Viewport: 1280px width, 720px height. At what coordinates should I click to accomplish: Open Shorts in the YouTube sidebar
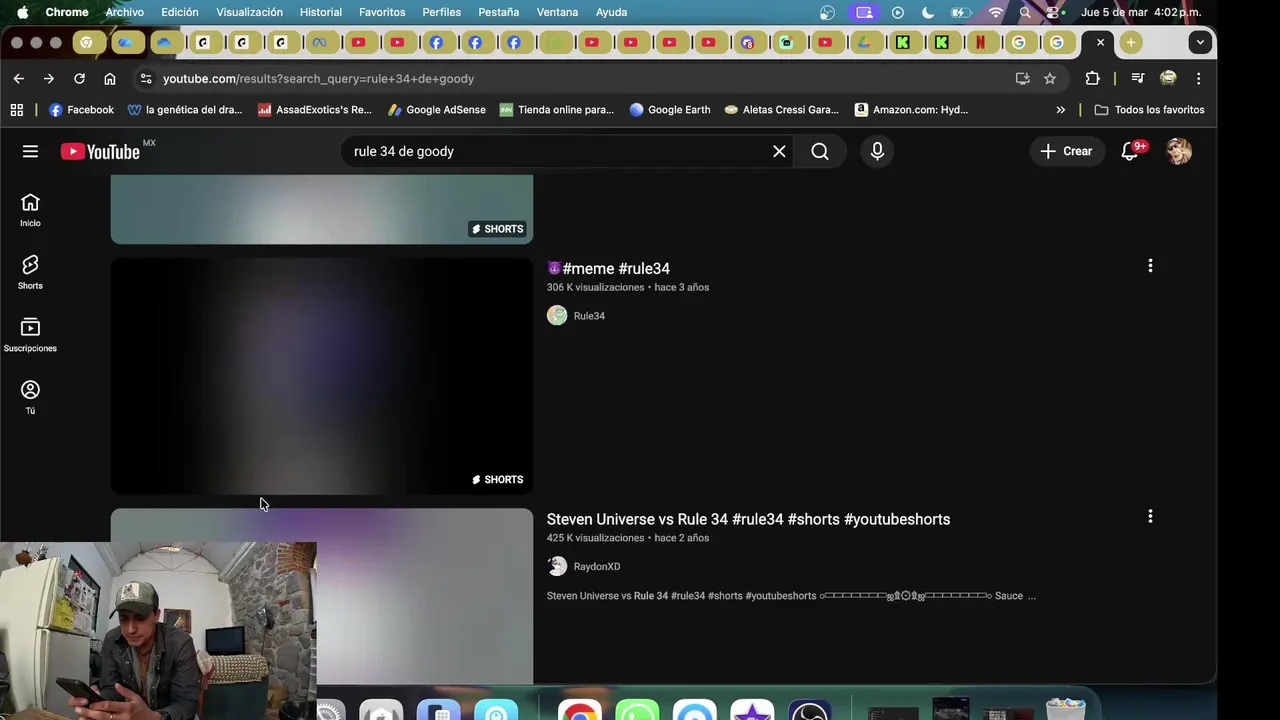click(x=30, y=272)
